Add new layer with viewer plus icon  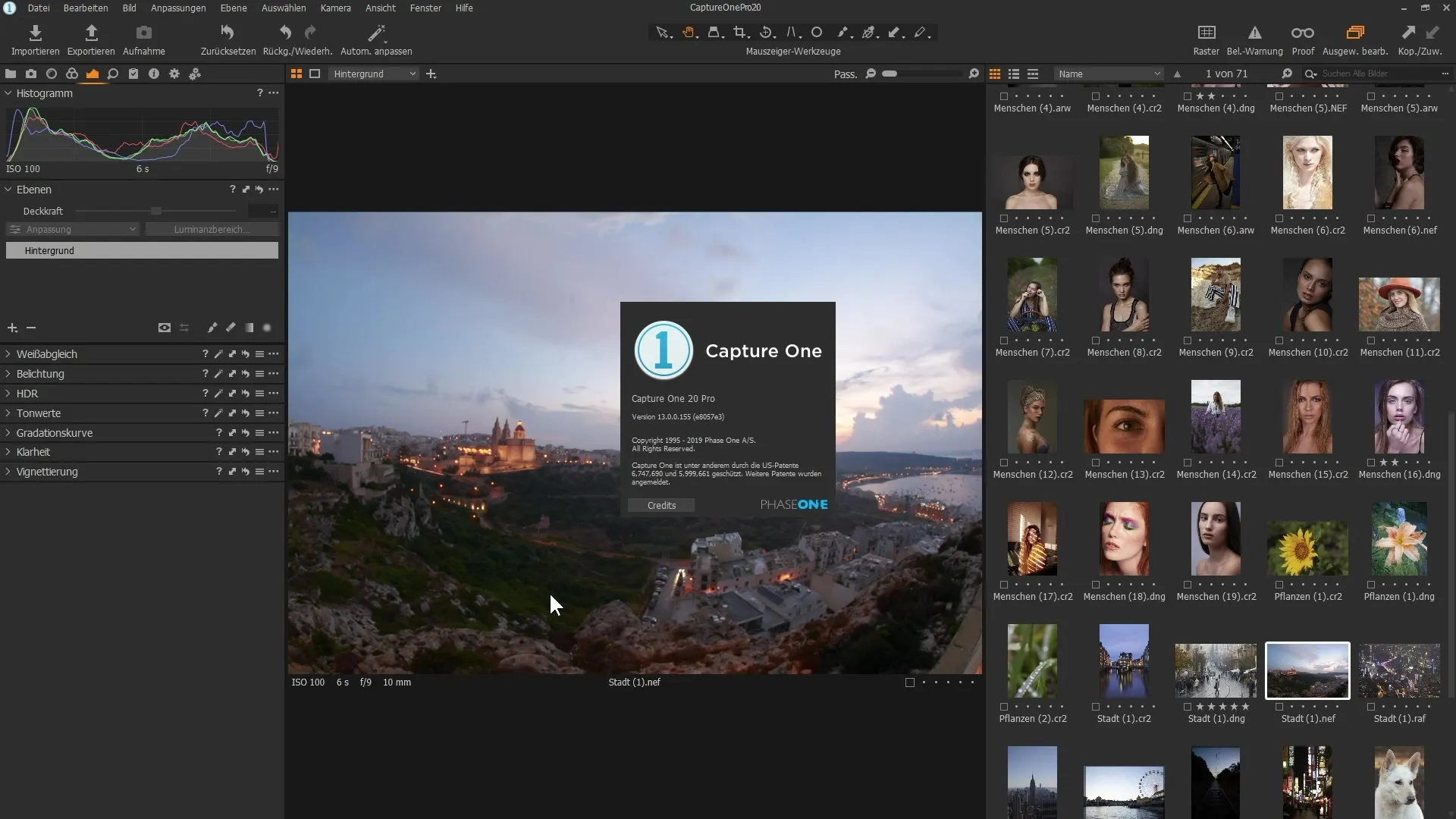[x=431, y=74]
